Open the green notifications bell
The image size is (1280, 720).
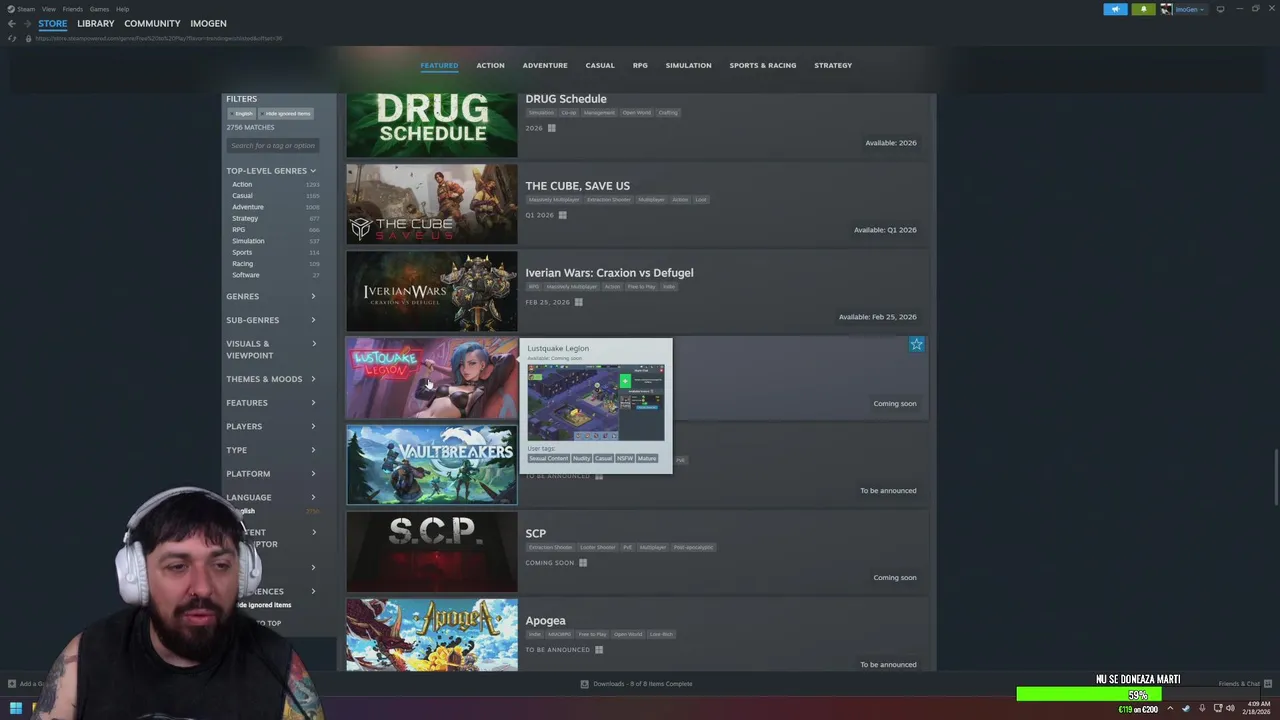coord(1143,9)
